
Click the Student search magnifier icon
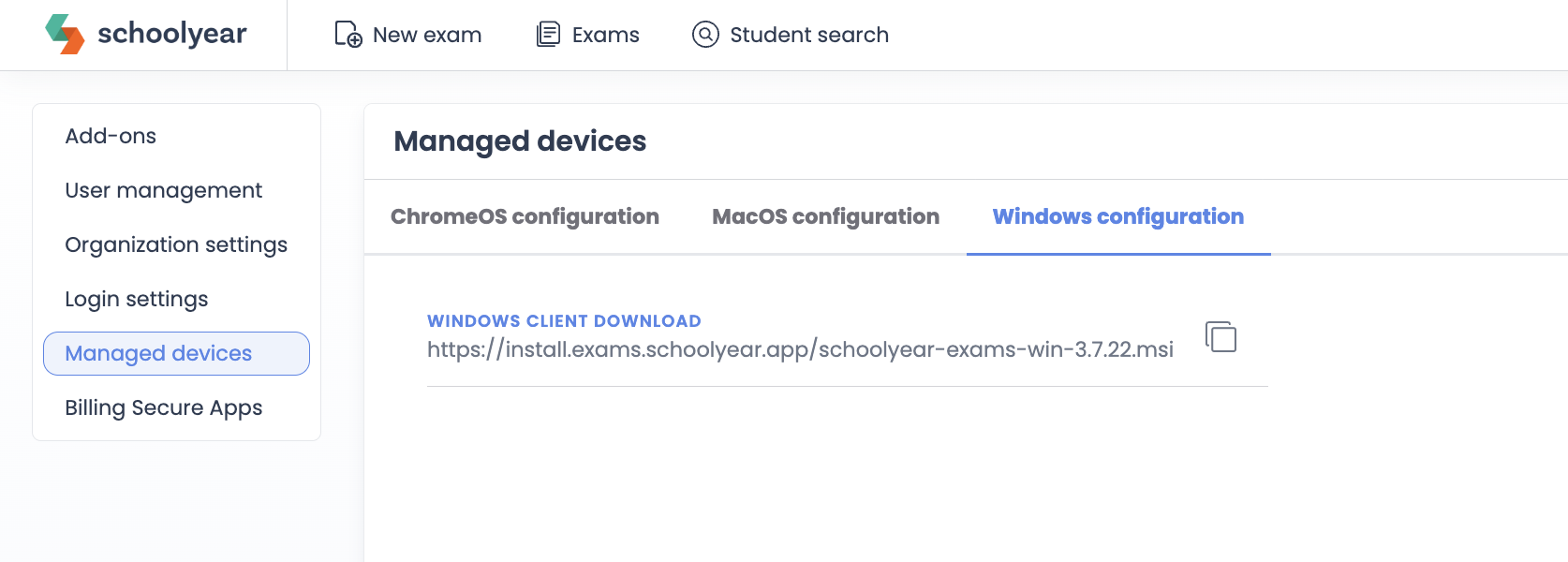(x=705, y=35)
